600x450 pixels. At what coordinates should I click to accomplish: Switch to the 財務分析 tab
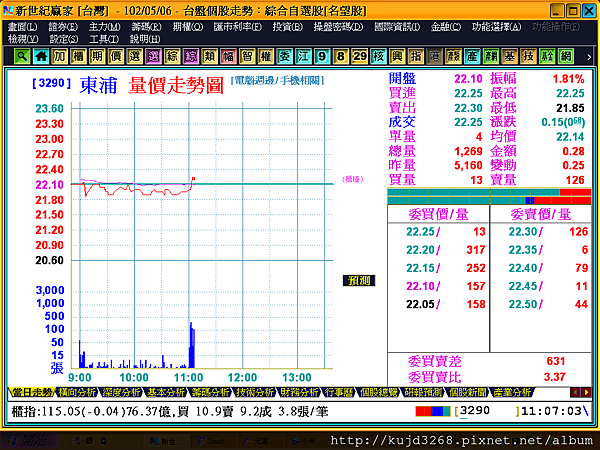pos(300,392)
